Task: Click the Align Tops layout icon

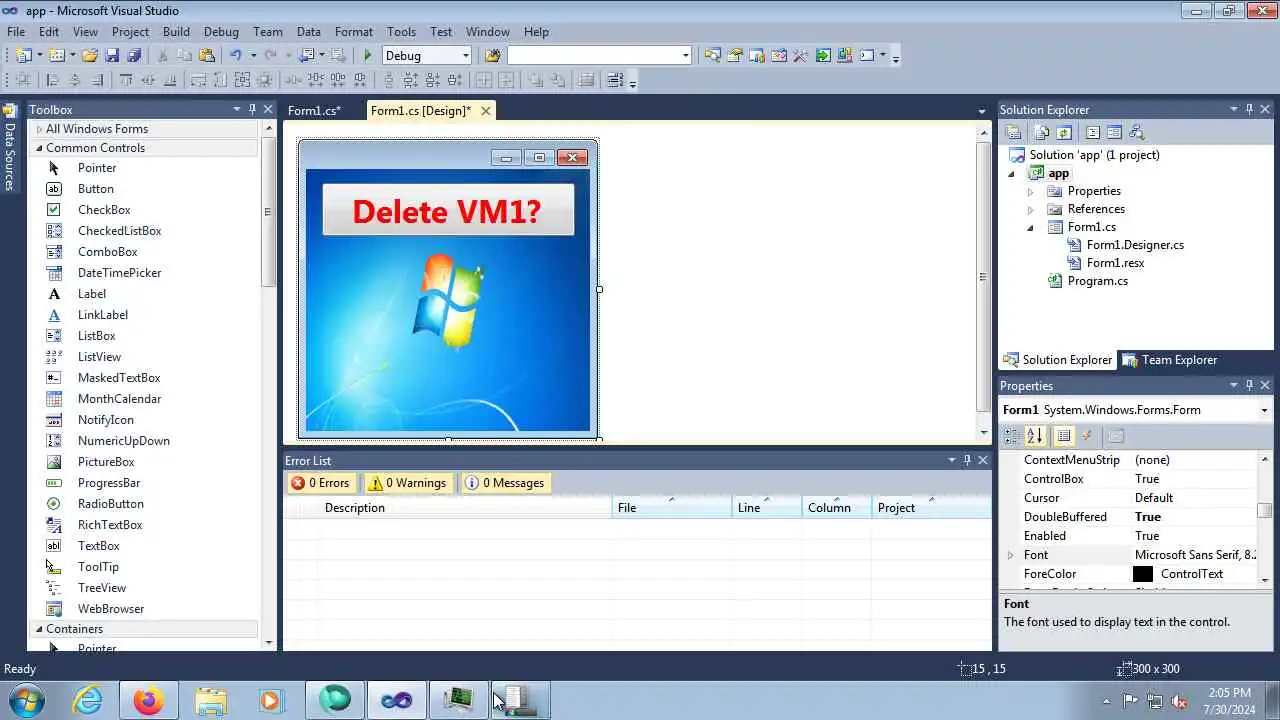Action: point(126,81)
